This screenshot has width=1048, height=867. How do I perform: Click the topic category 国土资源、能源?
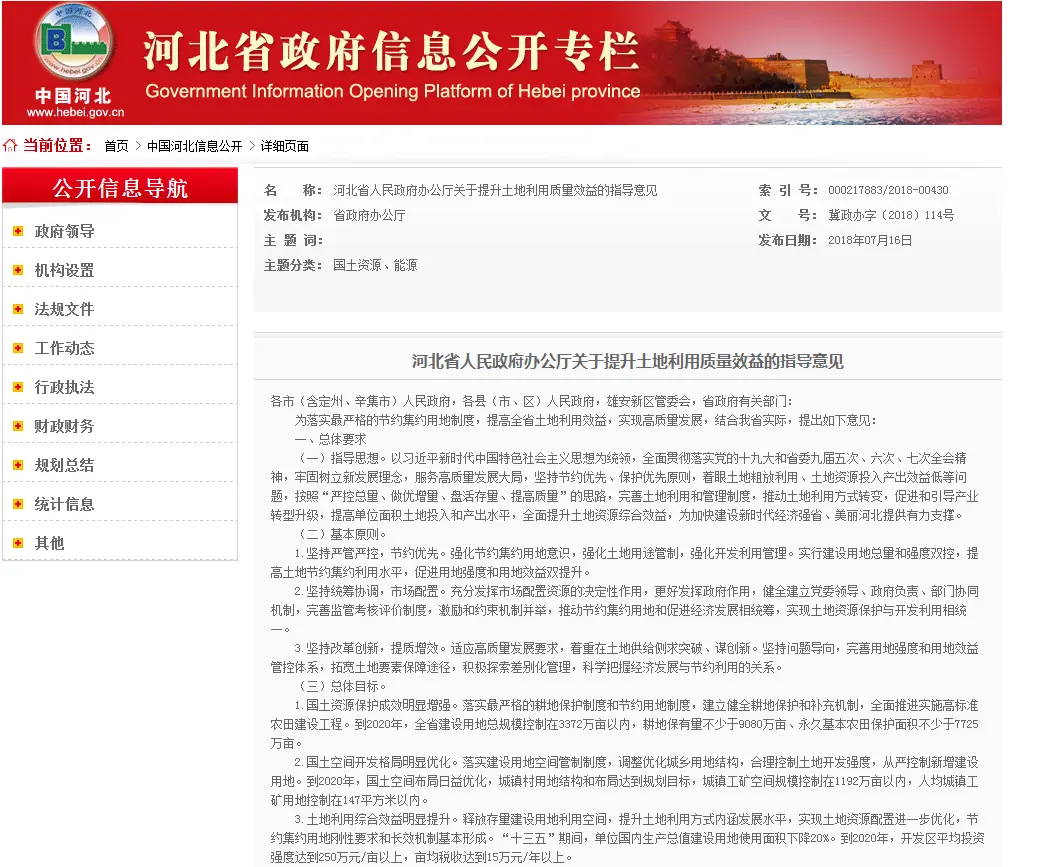[x=375, y=265]
